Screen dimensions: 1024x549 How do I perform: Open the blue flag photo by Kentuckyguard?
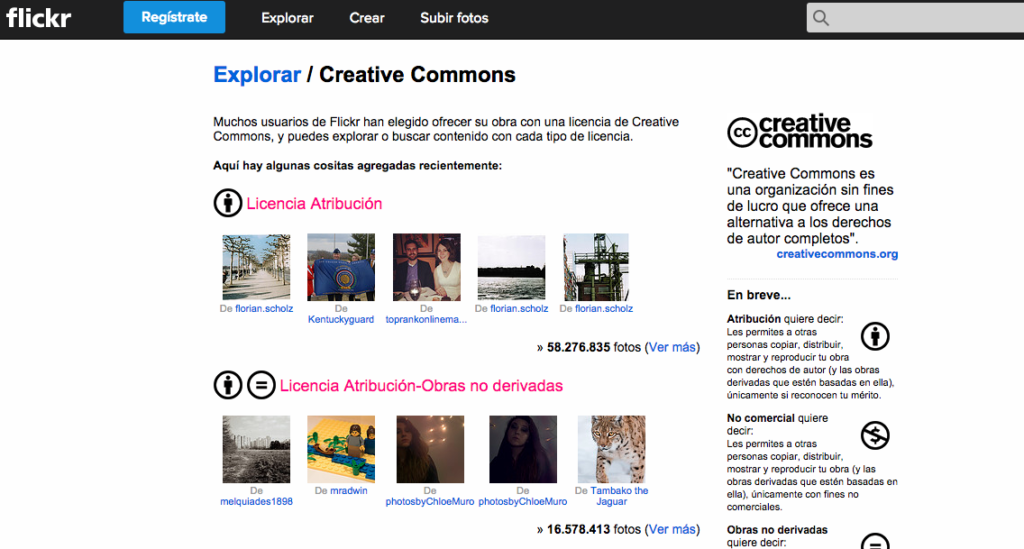pos(341,267)
